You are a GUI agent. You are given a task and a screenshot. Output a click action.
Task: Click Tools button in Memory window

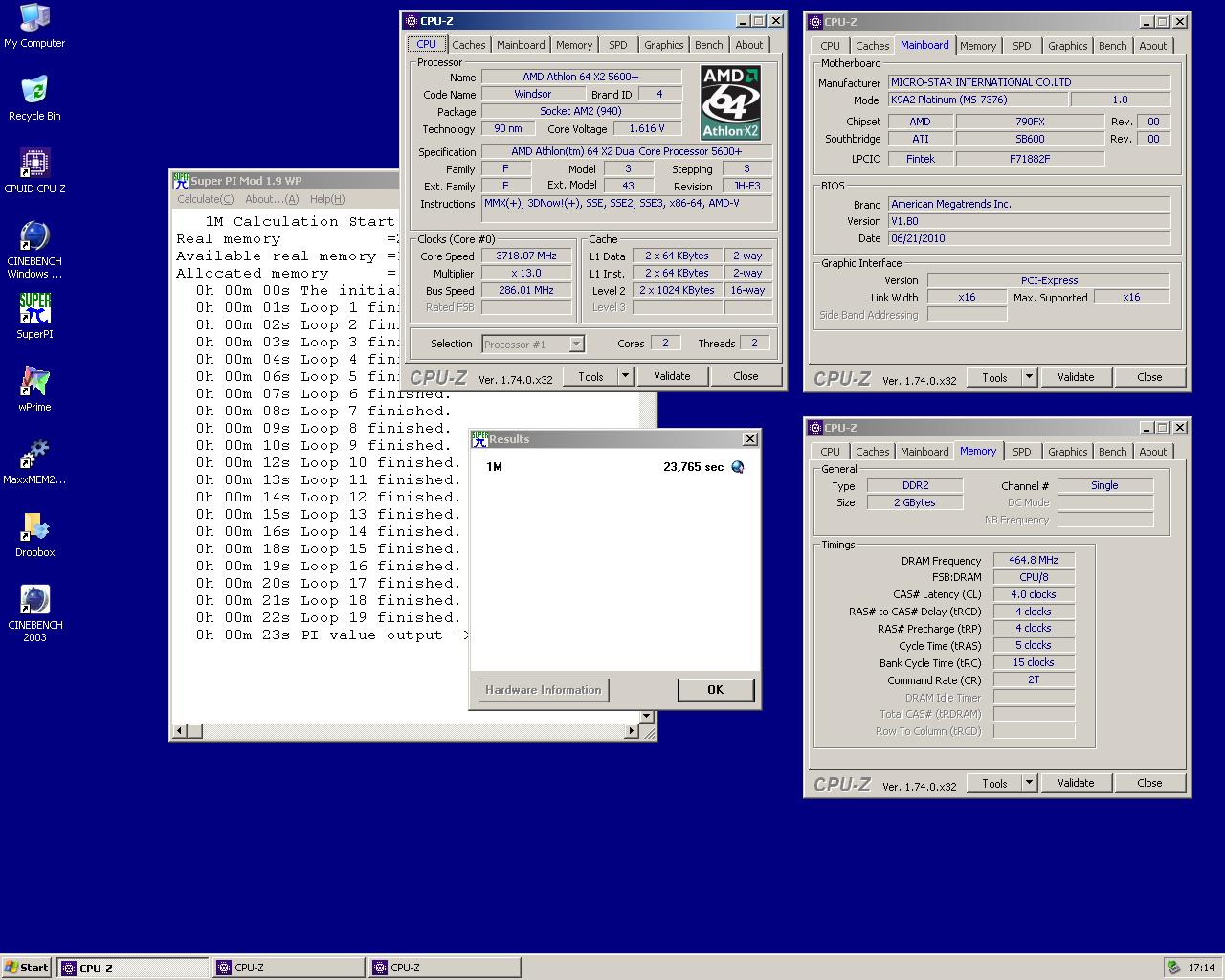pos(994,783)
